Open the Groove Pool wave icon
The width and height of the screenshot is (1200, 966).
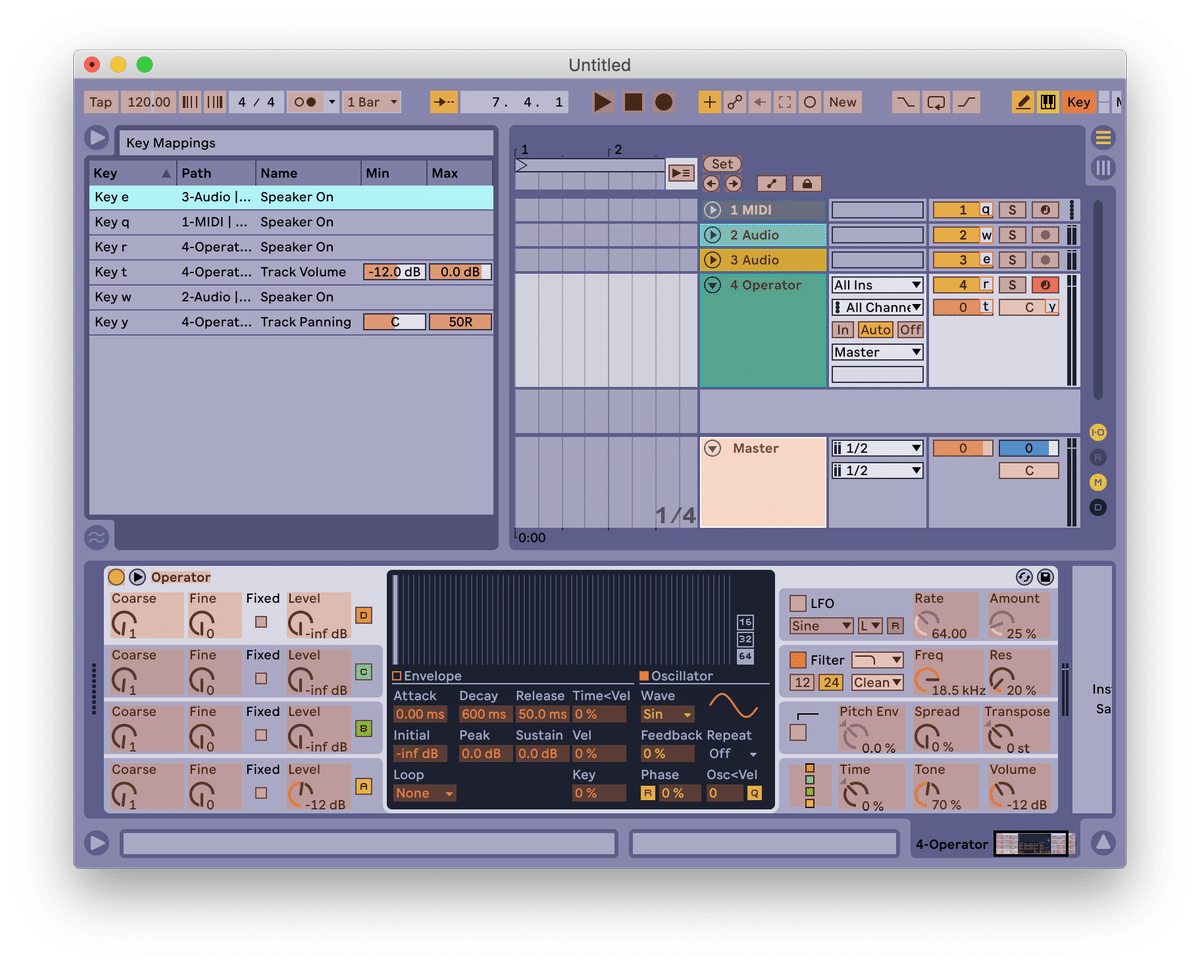[97, 537]
